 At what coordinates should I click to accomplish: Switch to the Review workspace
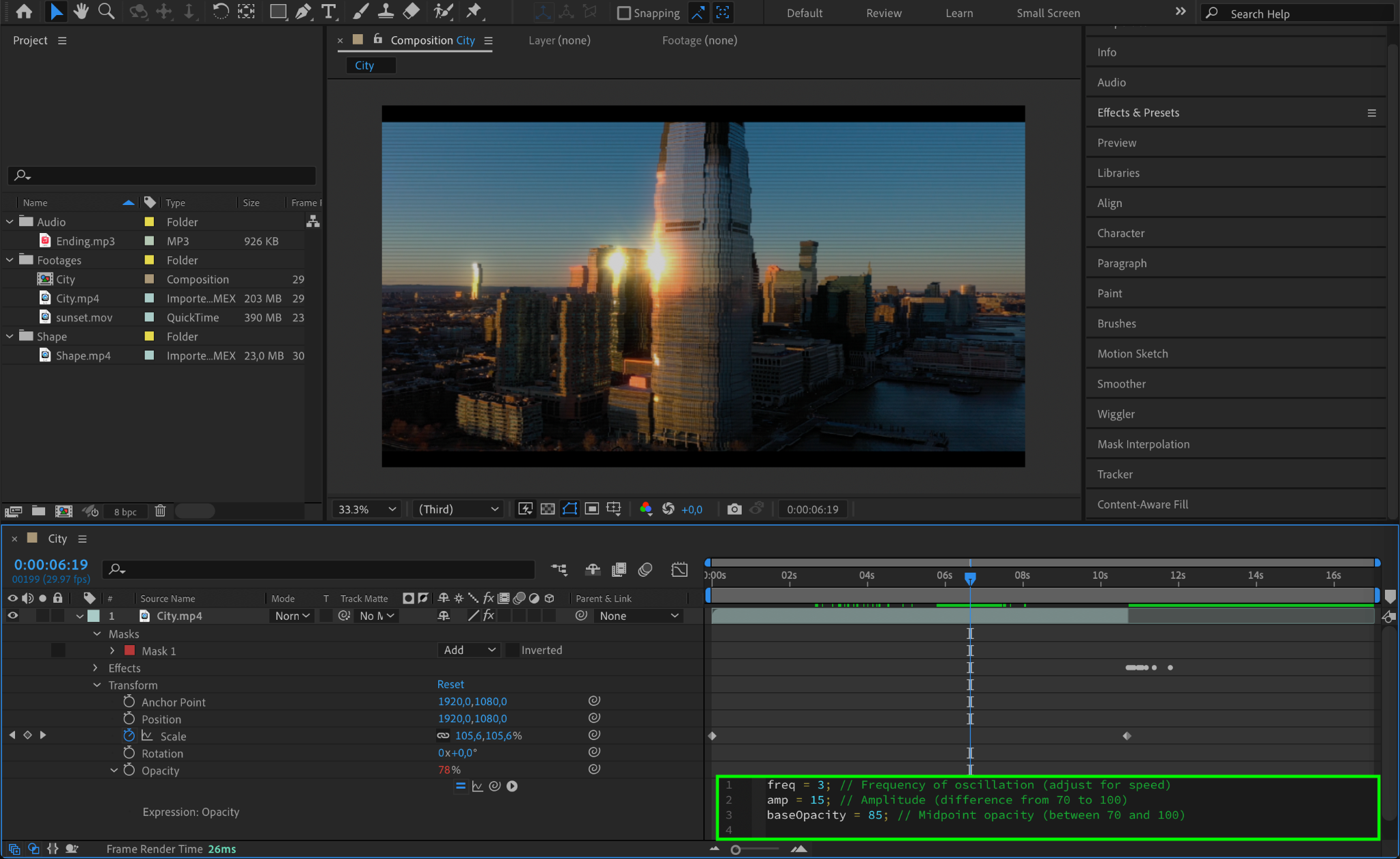(x=883, y=13)
